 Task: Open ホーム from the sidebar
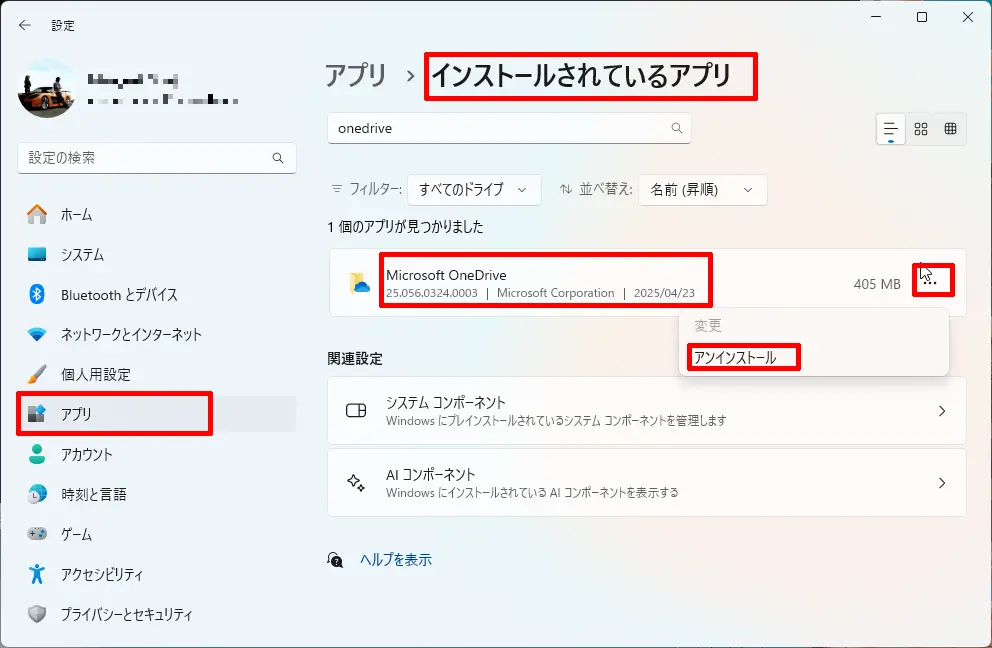157,215
